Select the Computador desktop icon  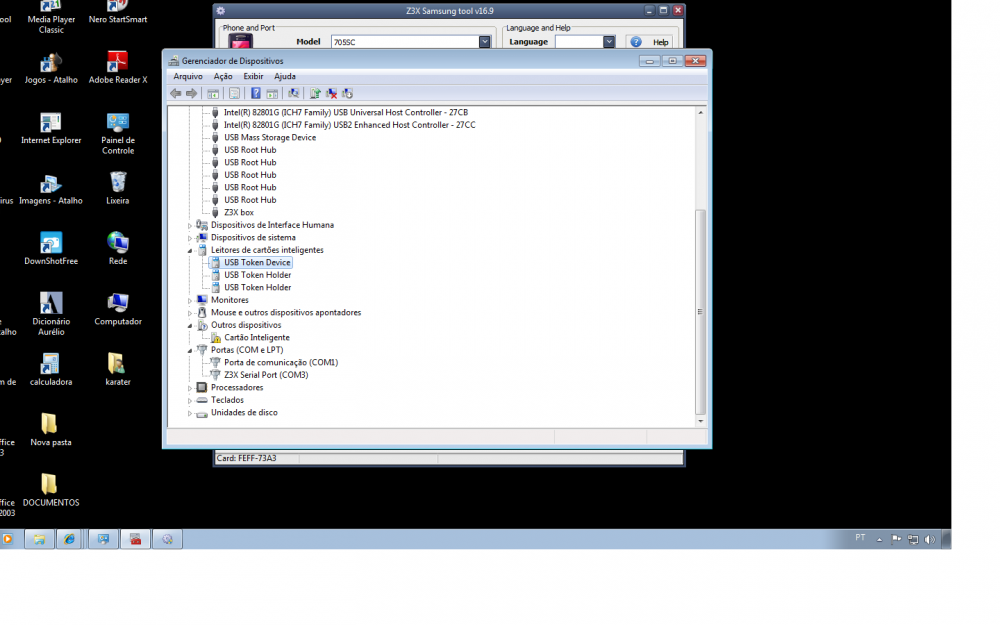pos(118,309)
